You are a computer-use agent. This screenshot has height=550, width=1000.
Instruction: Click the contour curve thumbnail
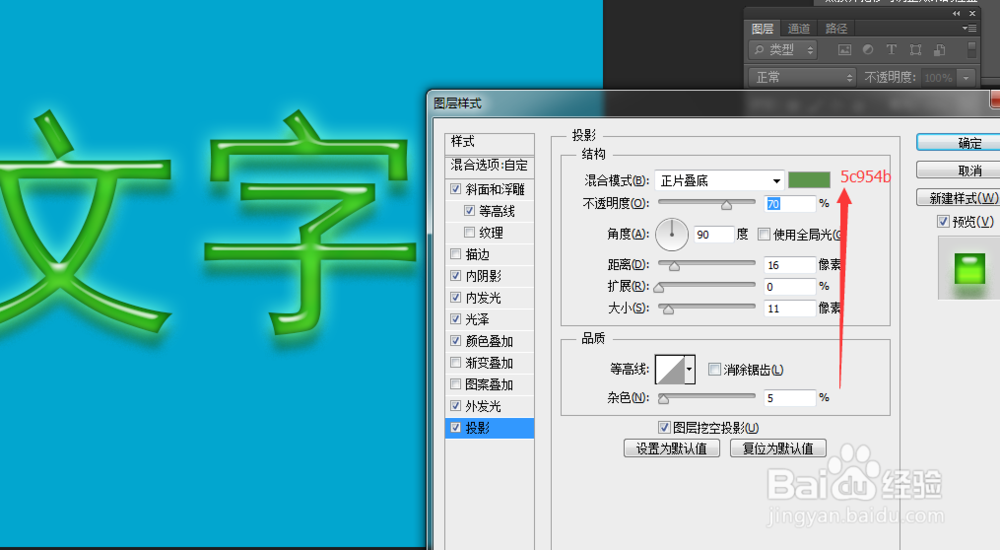[670, 369]
